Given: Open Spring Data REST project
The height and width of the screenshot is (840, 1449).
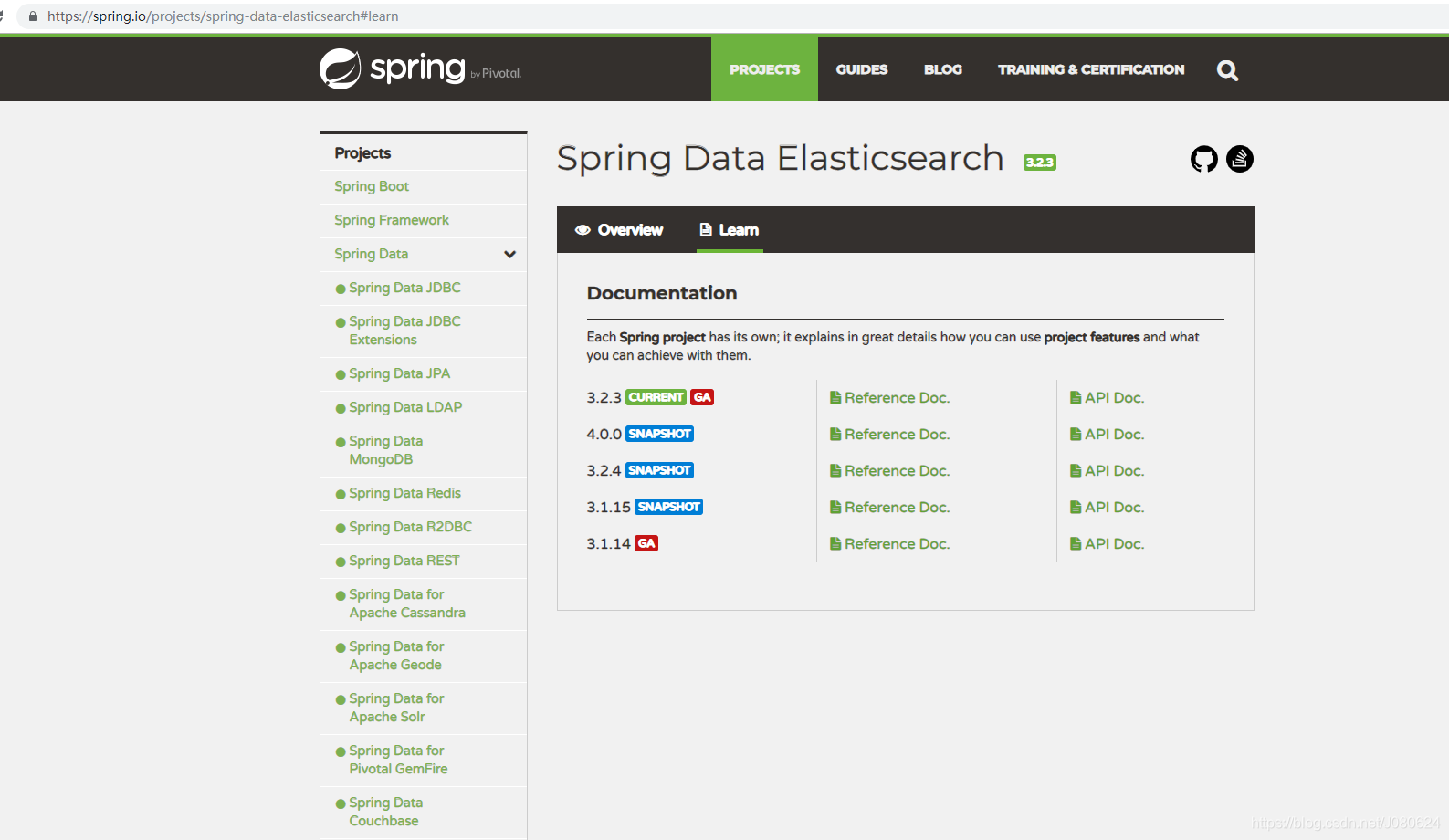Looking at the screenshot, I should 404,561.
